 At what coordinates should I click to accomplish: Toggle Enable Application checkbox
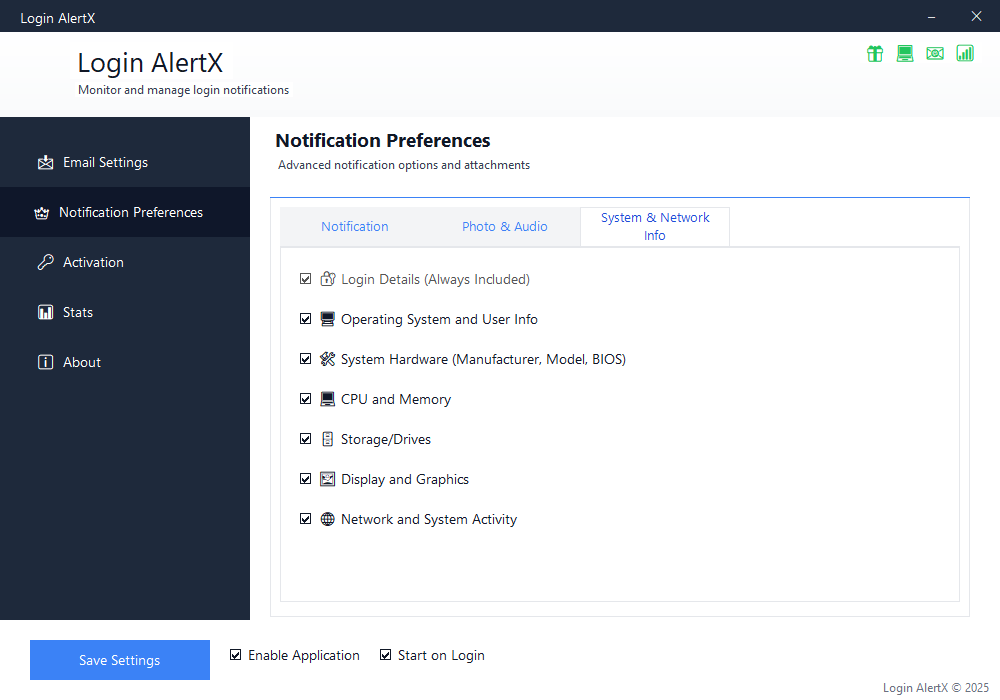point(235,655)
